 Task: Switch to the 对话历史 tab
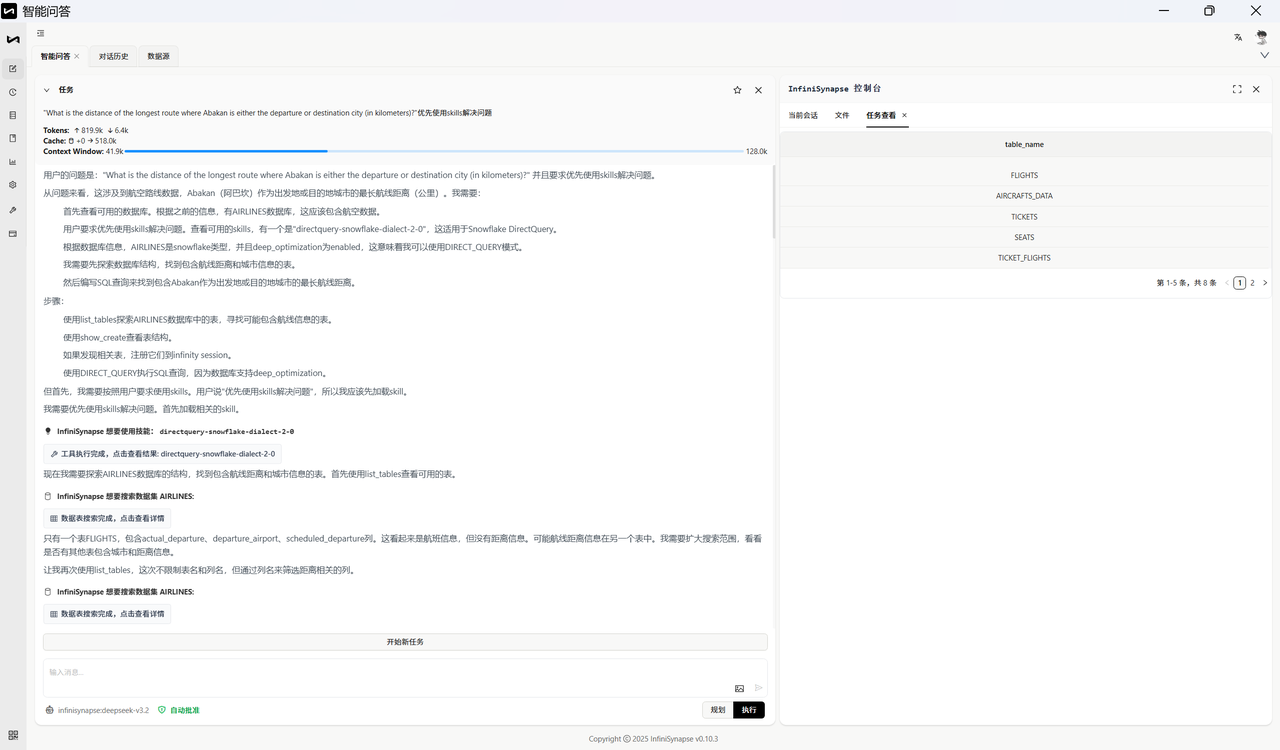click(114, 56)
